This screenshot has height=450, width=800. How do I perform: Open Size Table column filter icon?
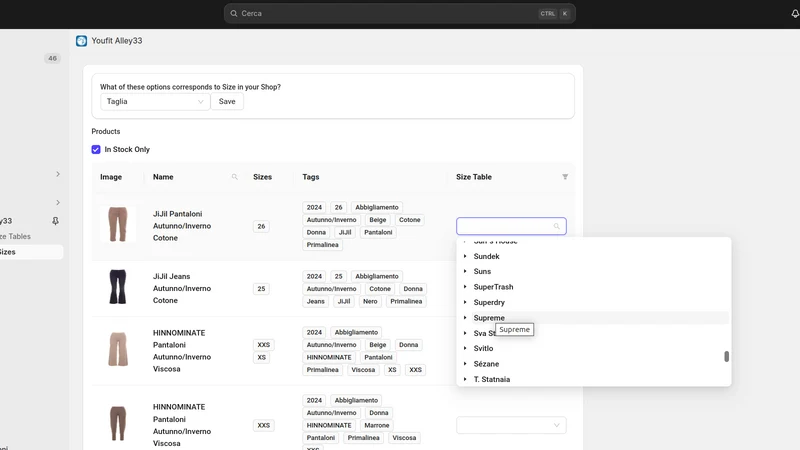point(565,177)
